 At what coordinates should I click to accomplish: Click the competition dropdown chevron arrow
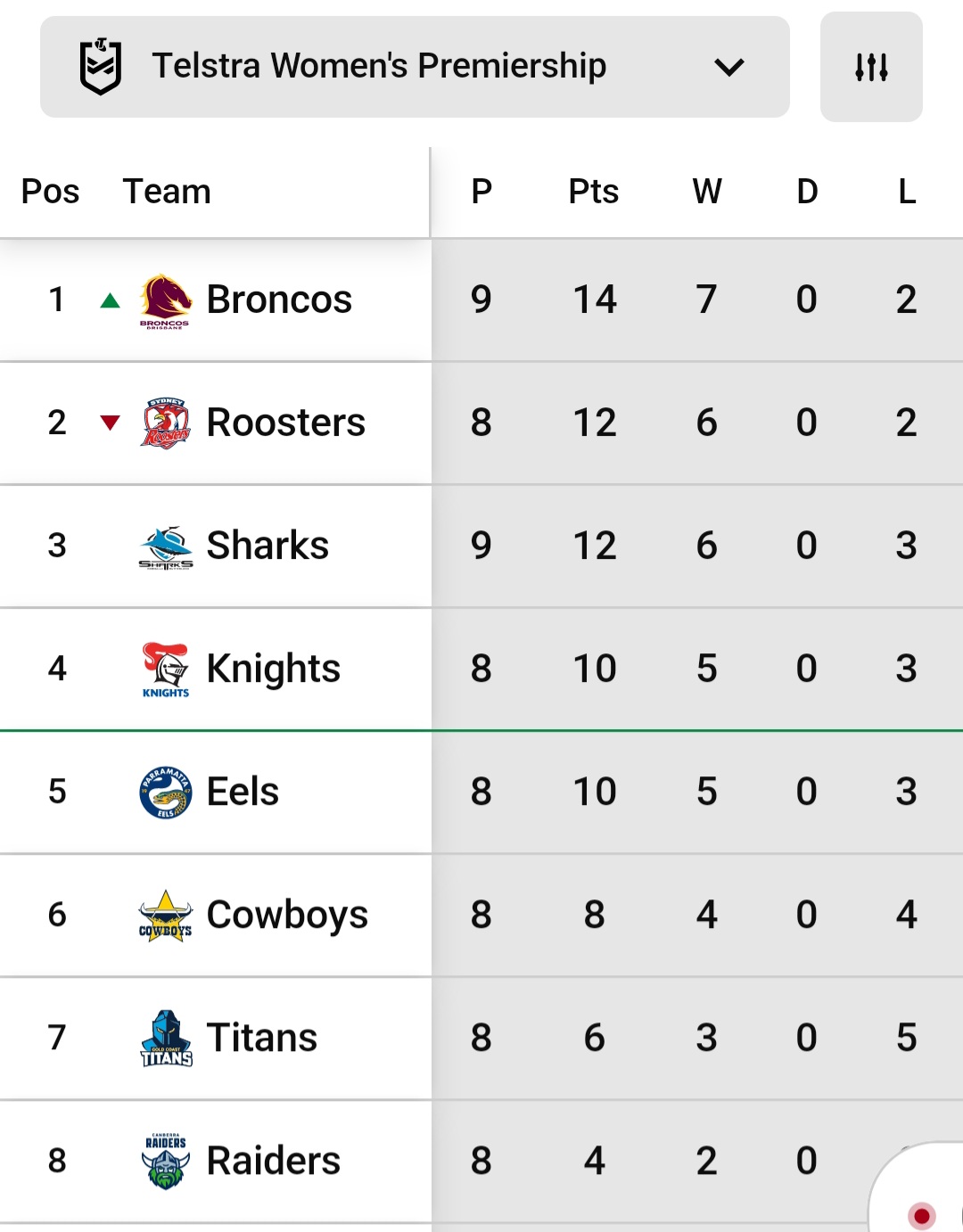pyautogui.click(x=729, y=67)
